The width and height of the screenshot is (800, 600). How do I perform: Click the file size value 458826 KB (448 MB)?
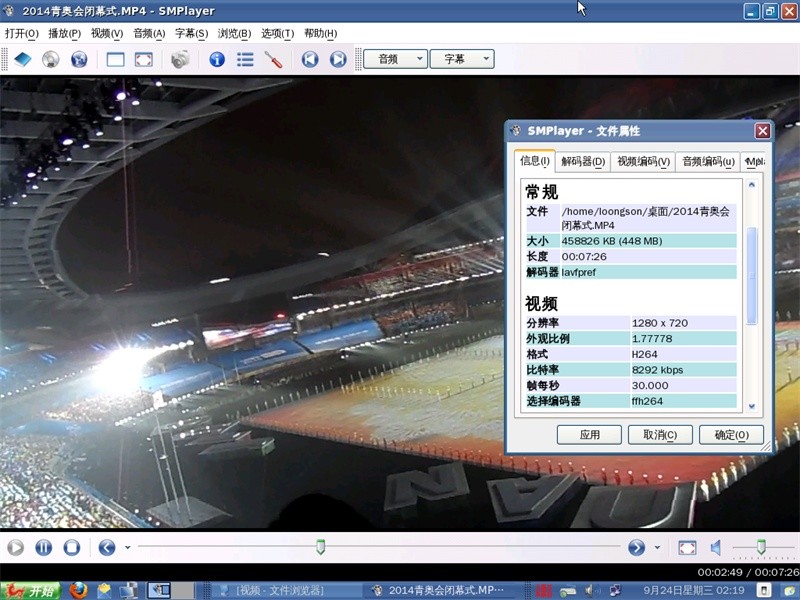(x=612, y=241)
